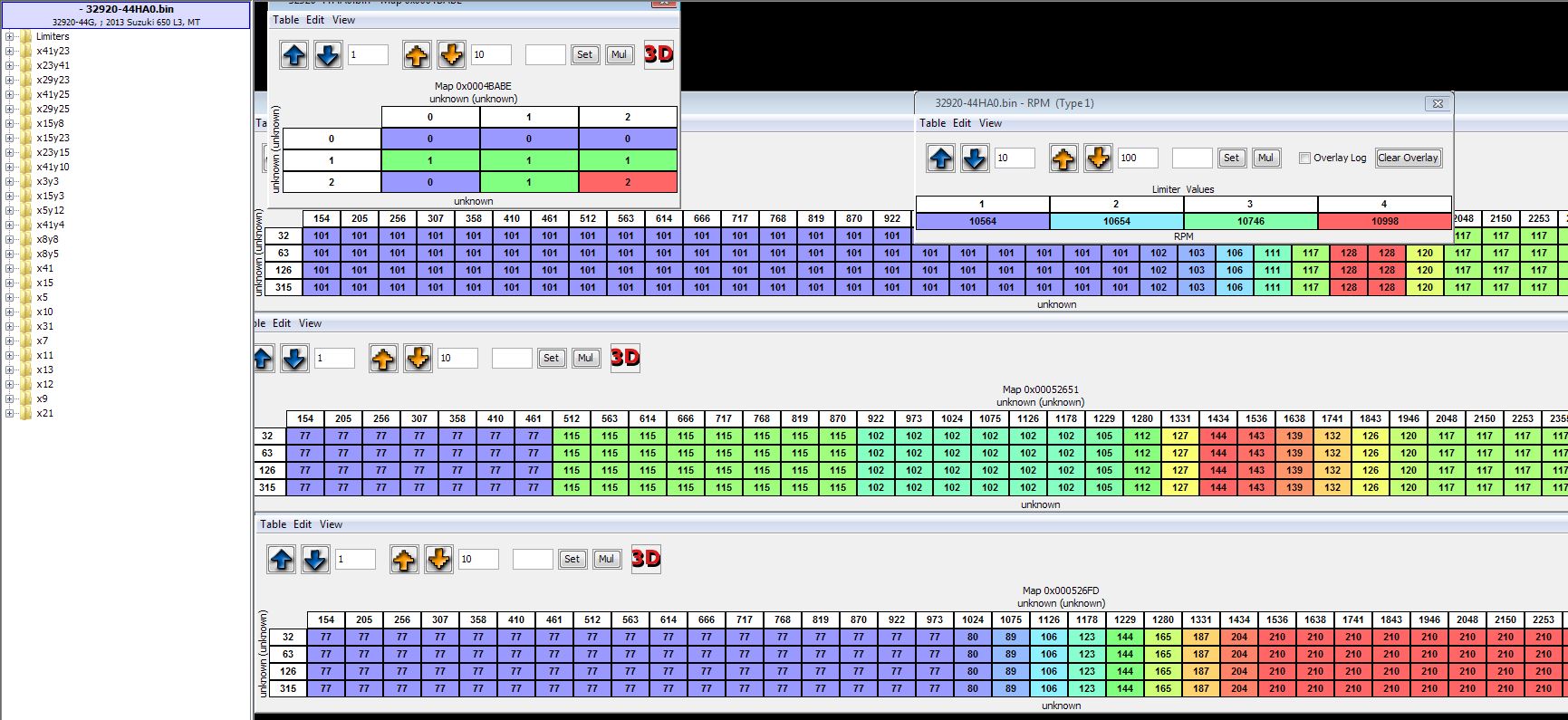Click the 3D view icon in Map 0x000526FD window
This screenshot has height=720, width=1568.
coord(646,559)
